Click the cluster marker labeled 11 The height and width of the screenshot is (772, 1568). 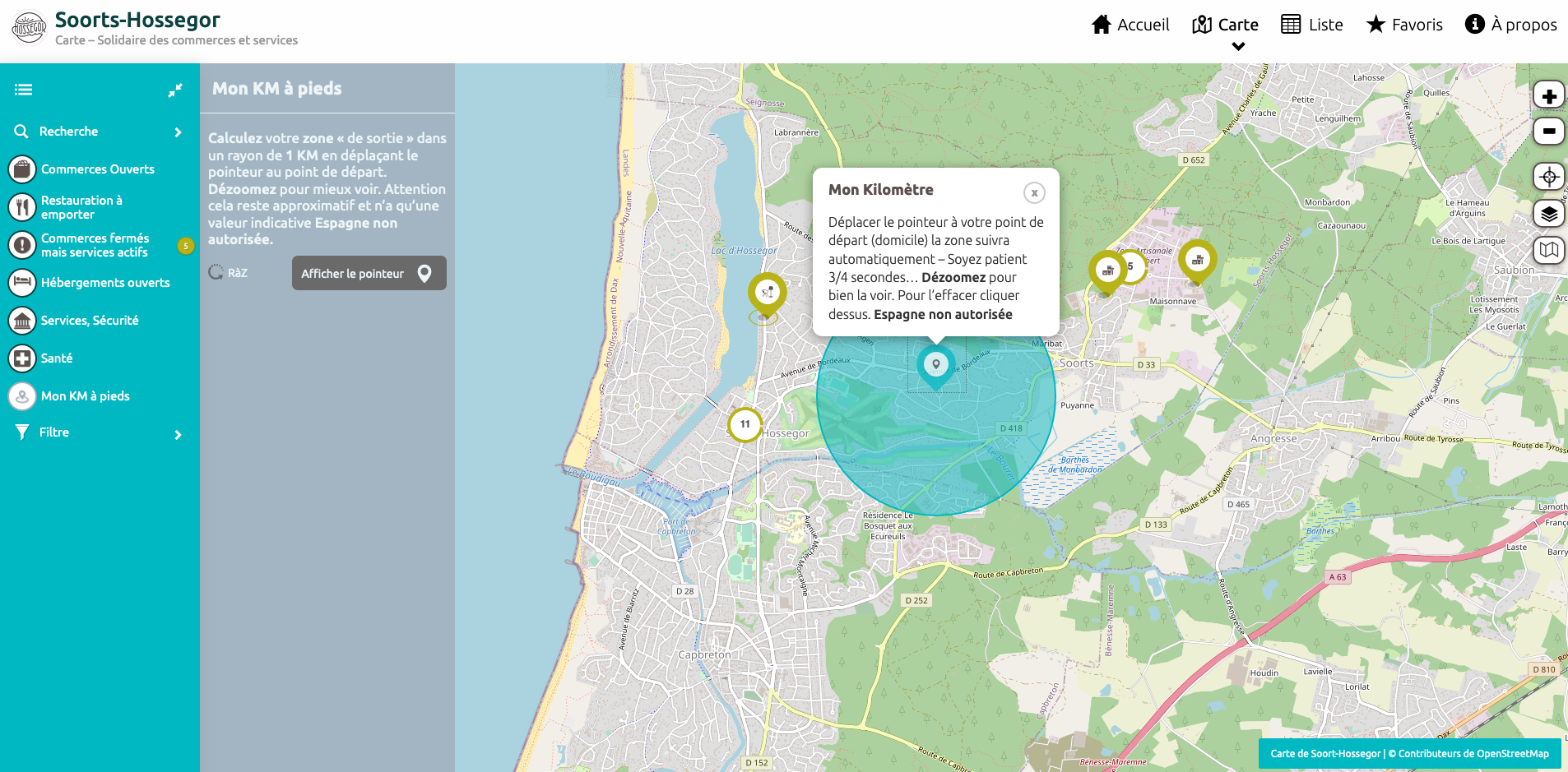point(745,425)
